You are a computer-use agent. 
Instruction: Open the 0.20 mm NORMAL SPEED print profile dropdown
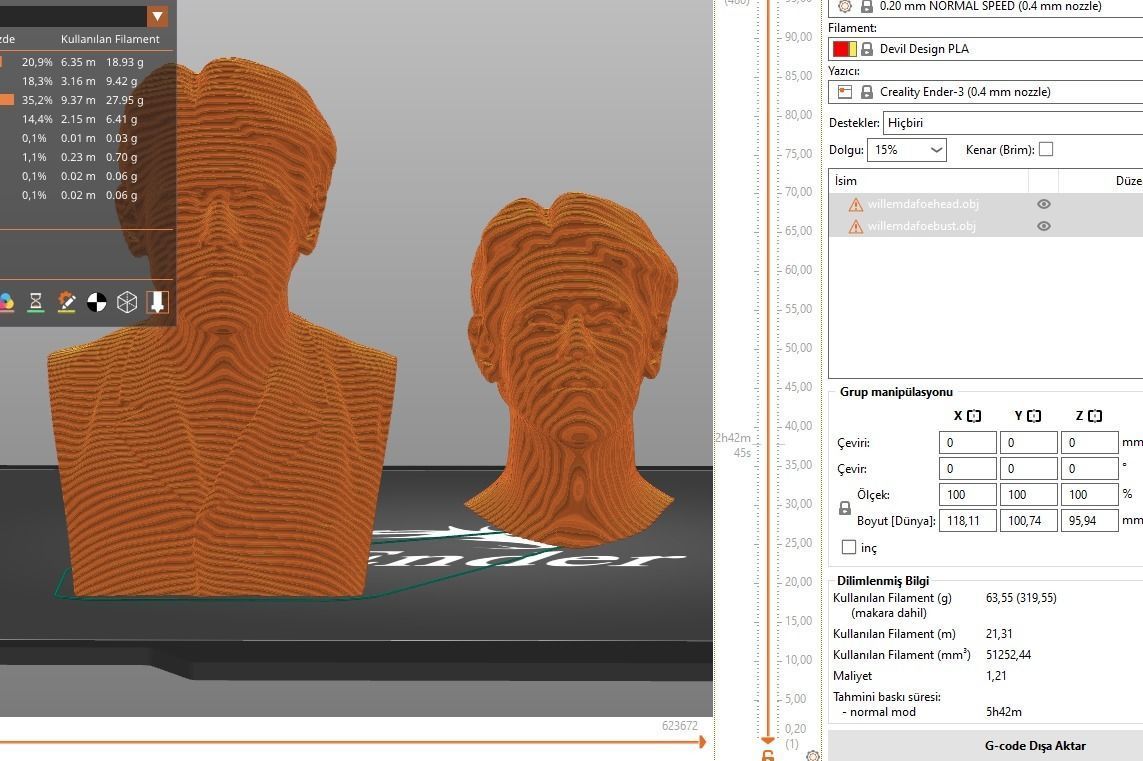(x=986, y=6)
